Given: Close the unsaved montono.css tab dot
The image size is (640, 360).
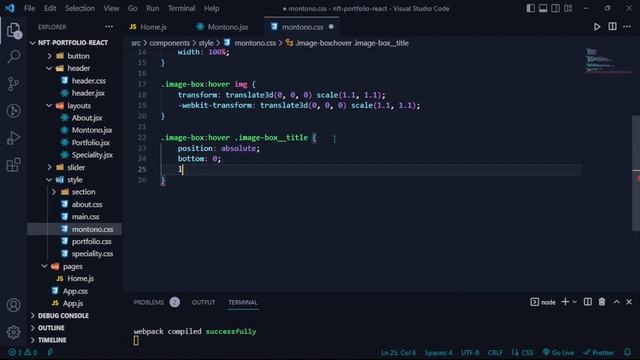Looking at the screenshot, I should [331, 27].
